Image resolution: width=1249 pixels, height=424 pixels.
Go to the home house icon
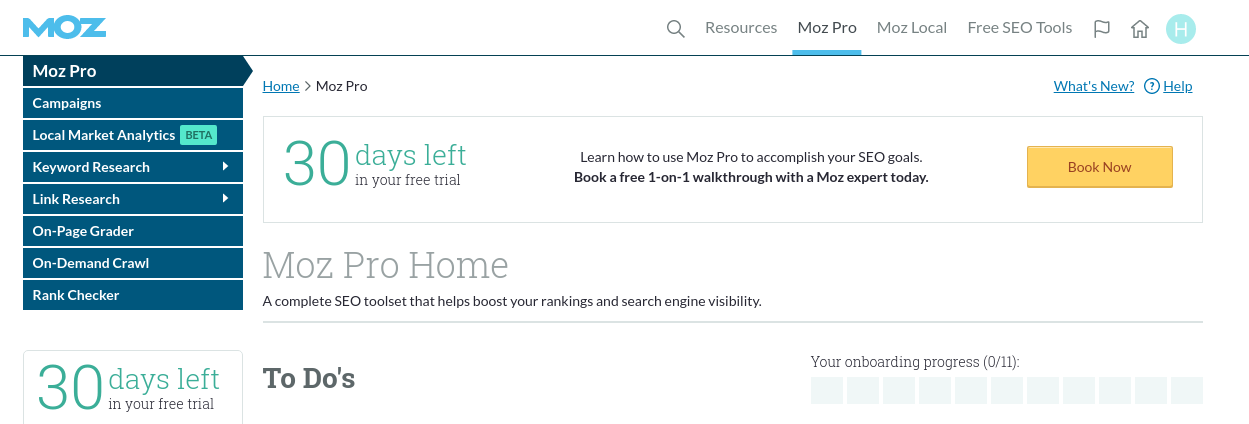tap(1140, 29)
